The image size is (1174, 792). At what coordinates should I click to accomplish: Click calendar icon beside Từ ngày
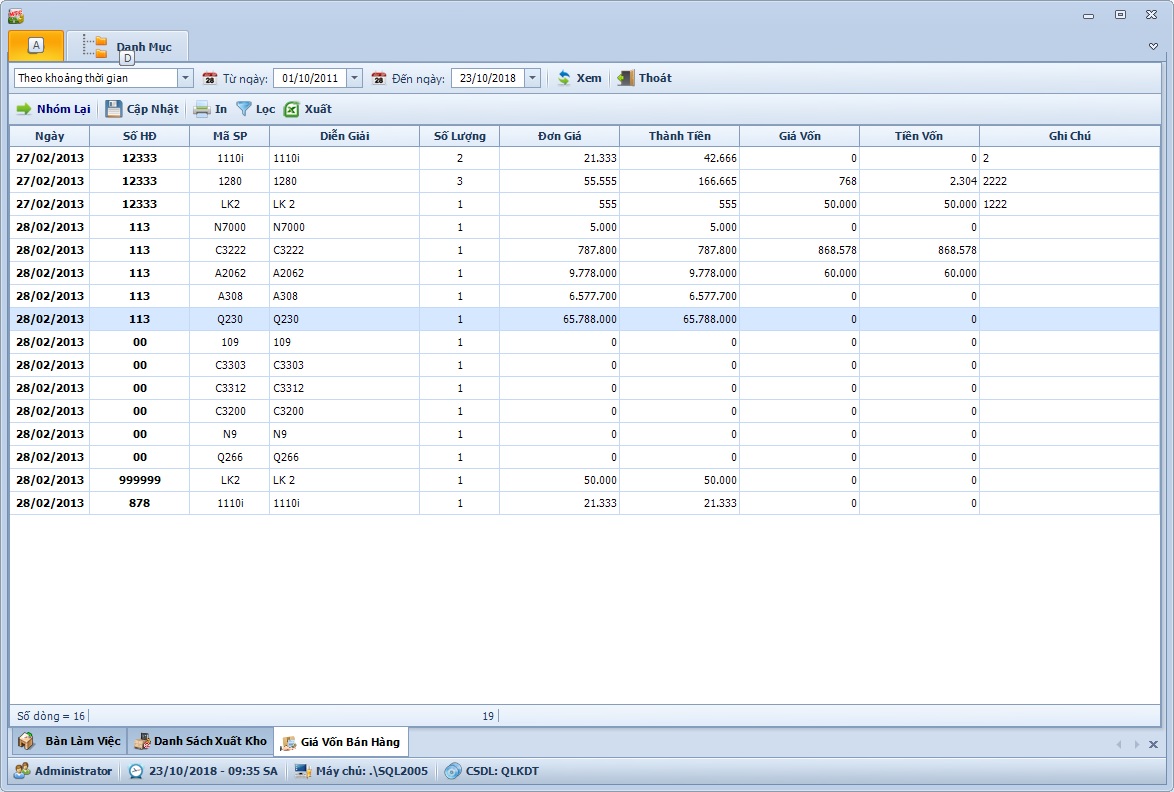210,78
